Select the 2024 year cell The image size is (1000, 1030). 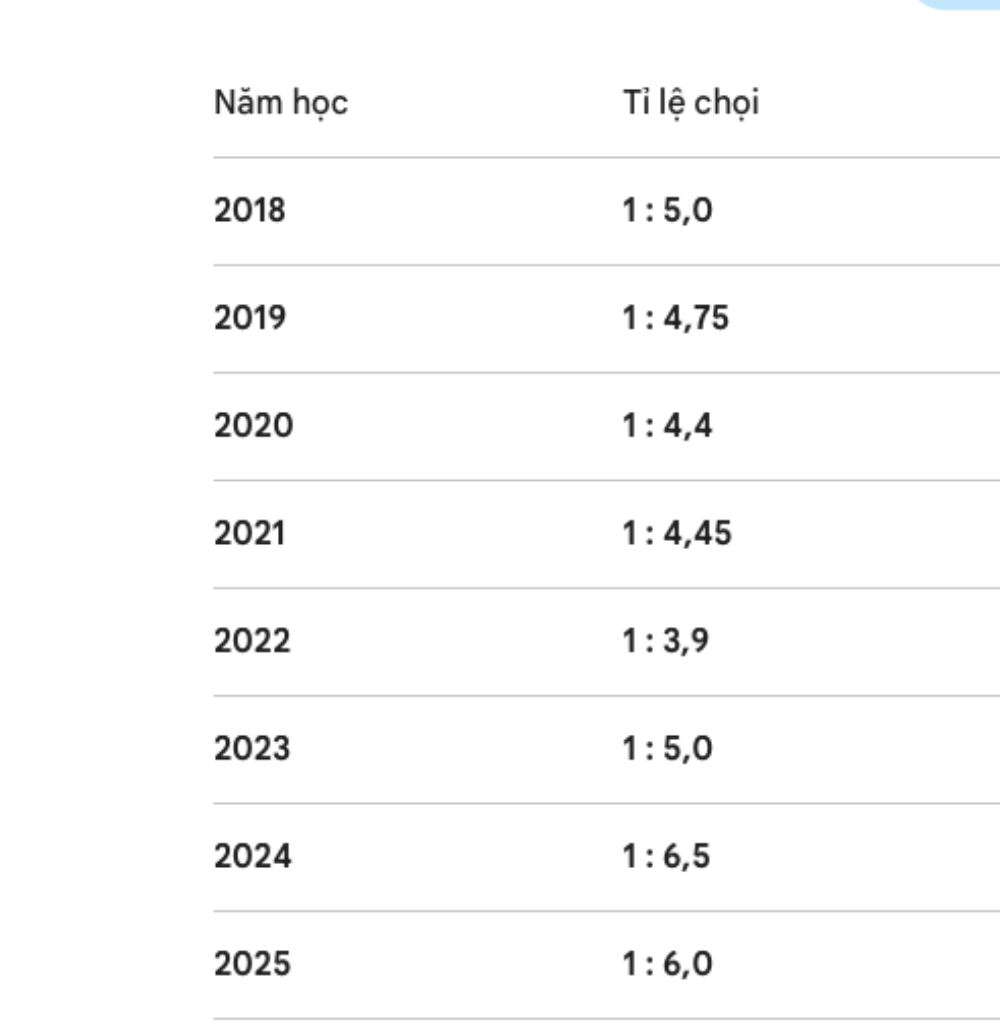click(254, 857)
